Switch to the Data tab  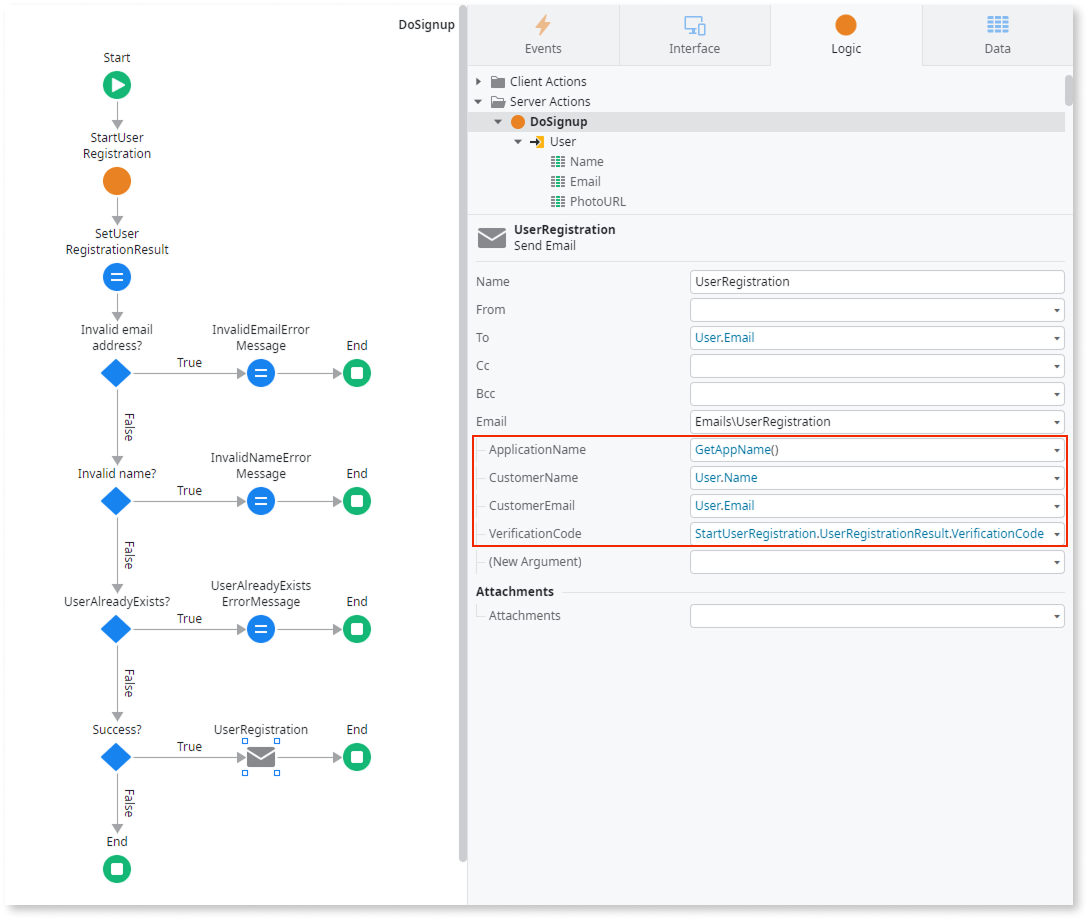tap(998, 35)
